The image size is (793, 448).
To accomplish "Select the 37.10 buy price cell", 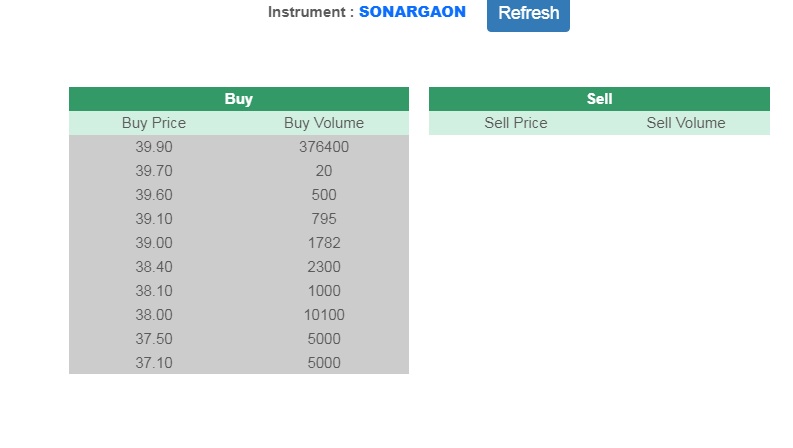I will 154,363.
